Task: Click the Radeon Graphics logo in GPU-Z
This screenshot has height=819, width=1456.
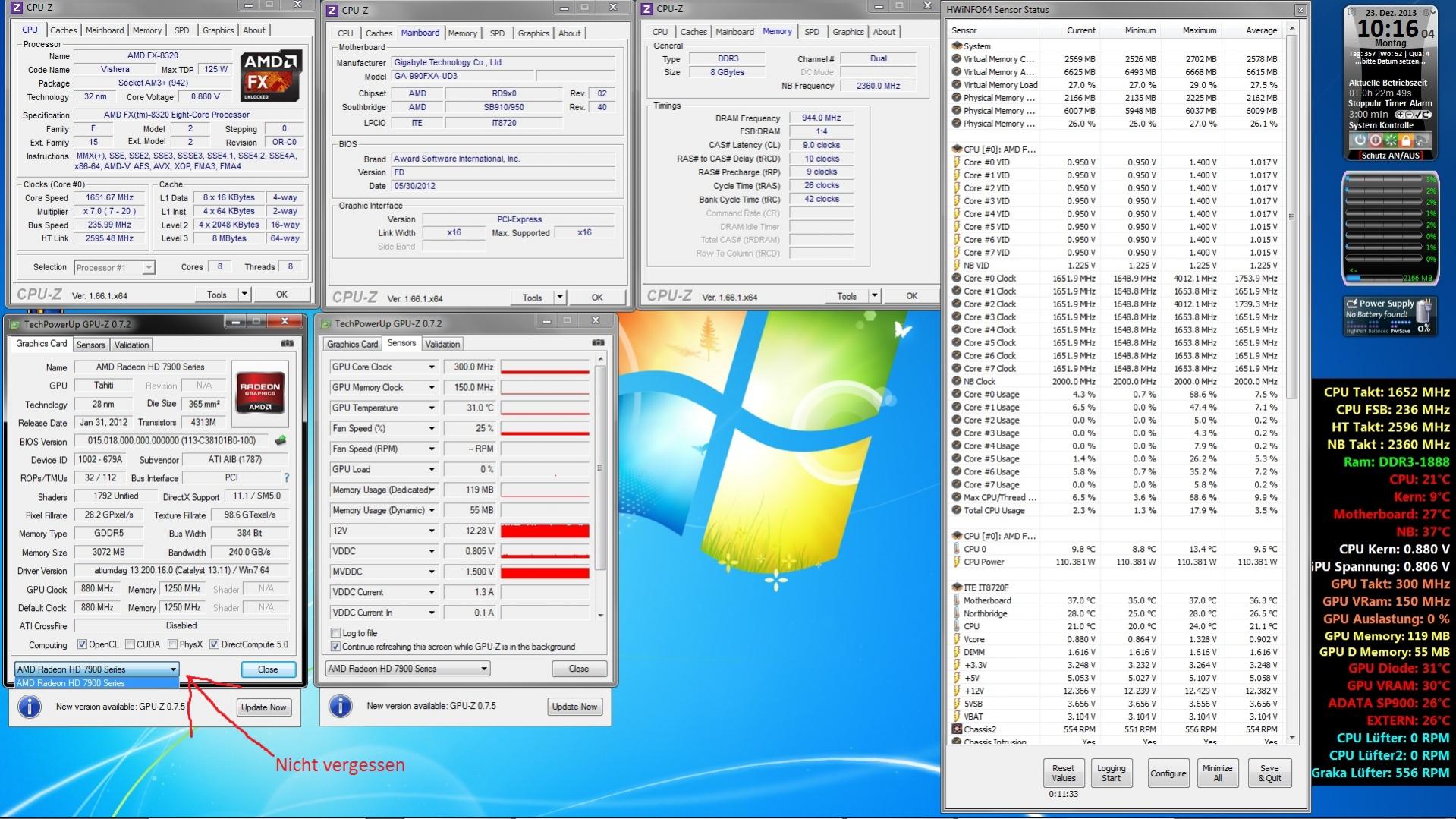Action: click(x=260, y=392)
